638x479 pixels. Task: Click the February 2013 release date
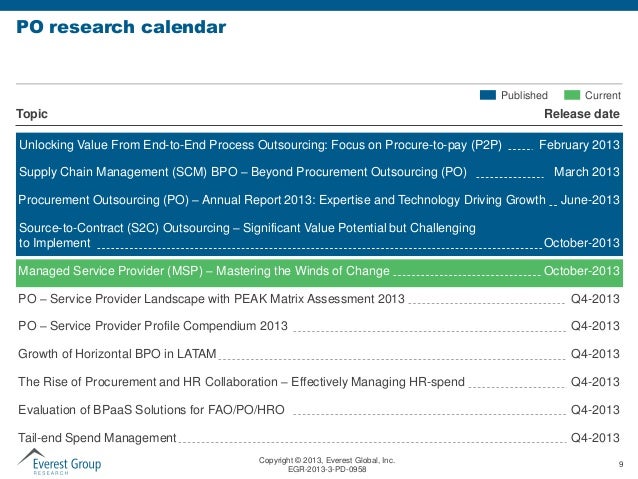coord(579,145)
